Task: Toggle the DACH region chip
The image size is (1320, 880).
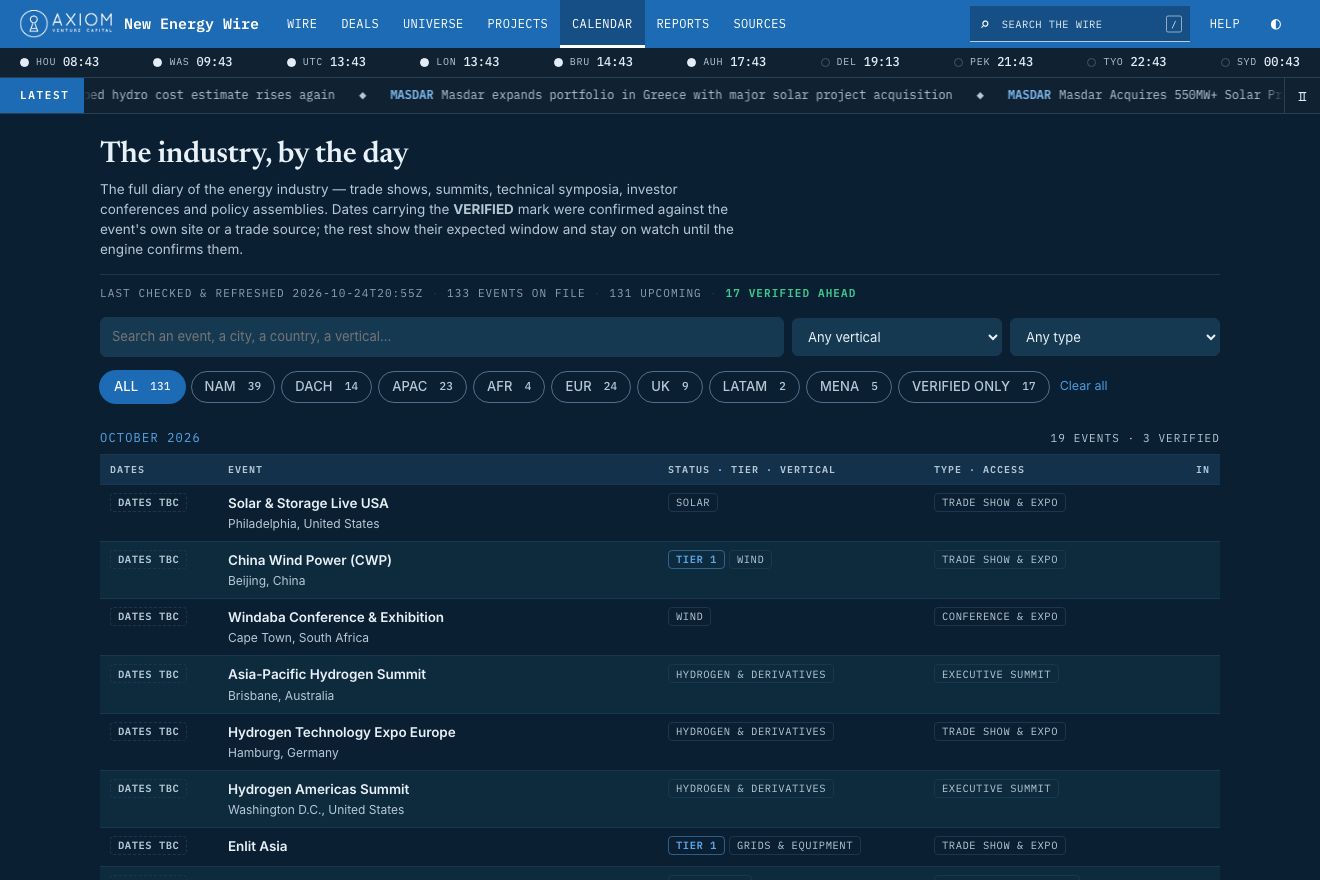Action: point(326,387)
